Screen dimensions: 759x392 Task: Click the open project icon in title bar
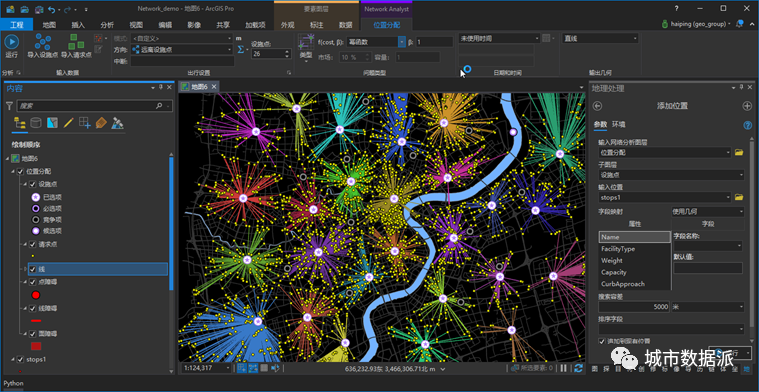coord(24,9)
